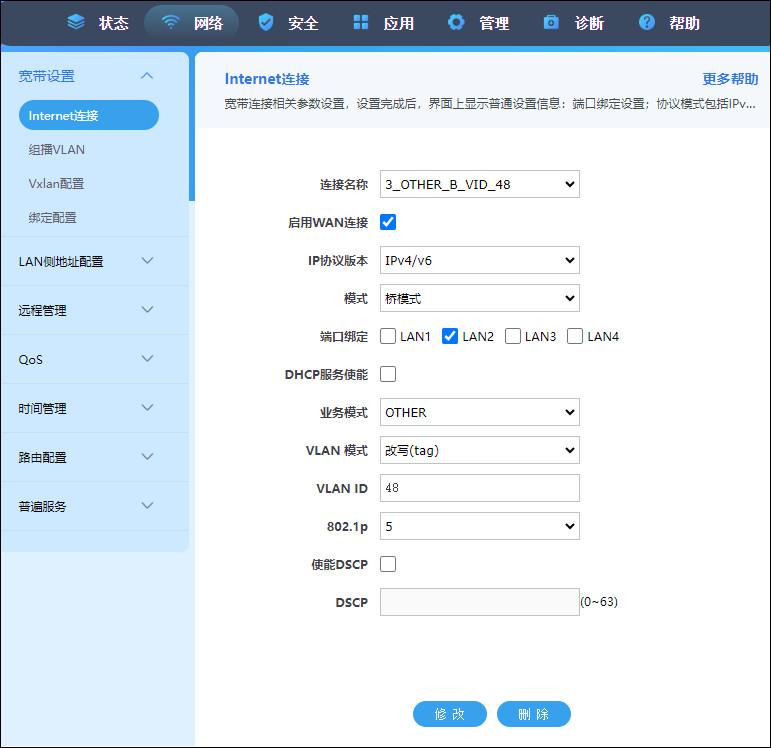This screenshot has height=748, width=771.
Task: Click the 安全 shield icon
Action: click(x=266, y=23)
